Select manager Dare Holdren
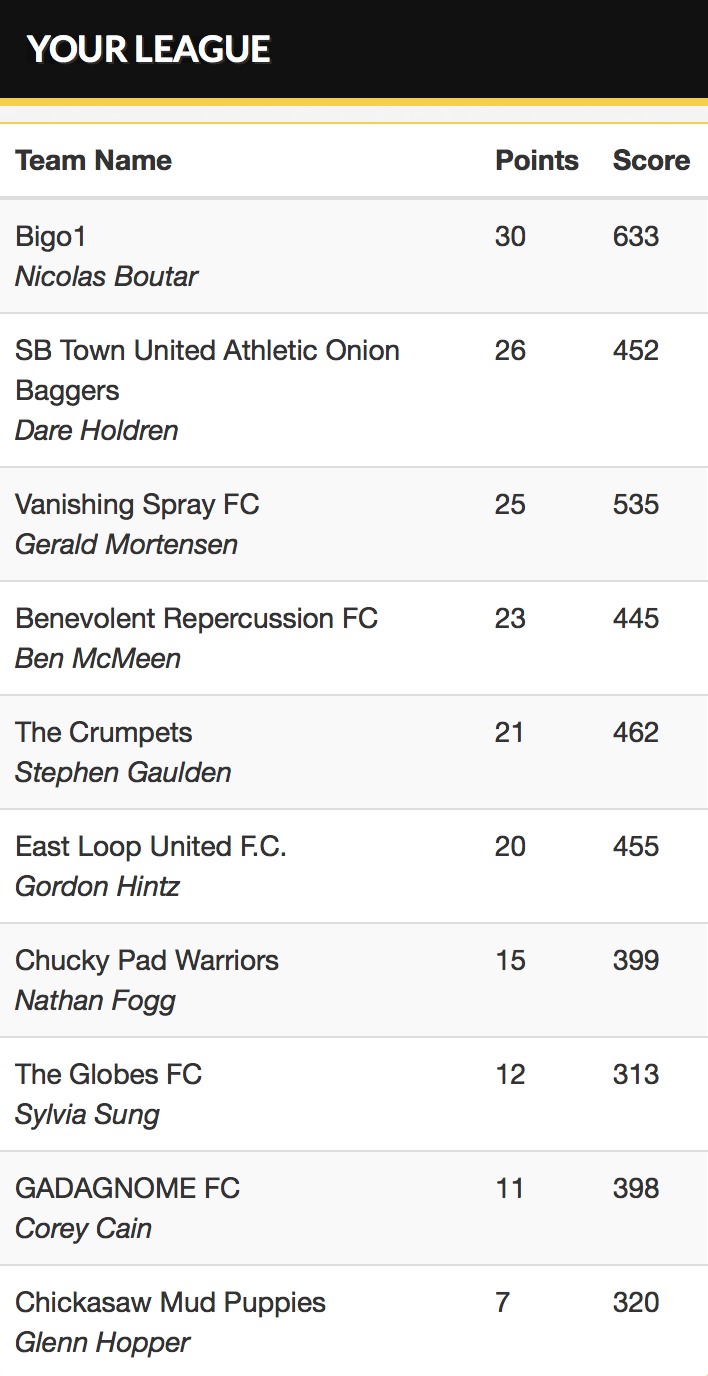This screenshot has height=1376, width=708. [x=96, y=430]
